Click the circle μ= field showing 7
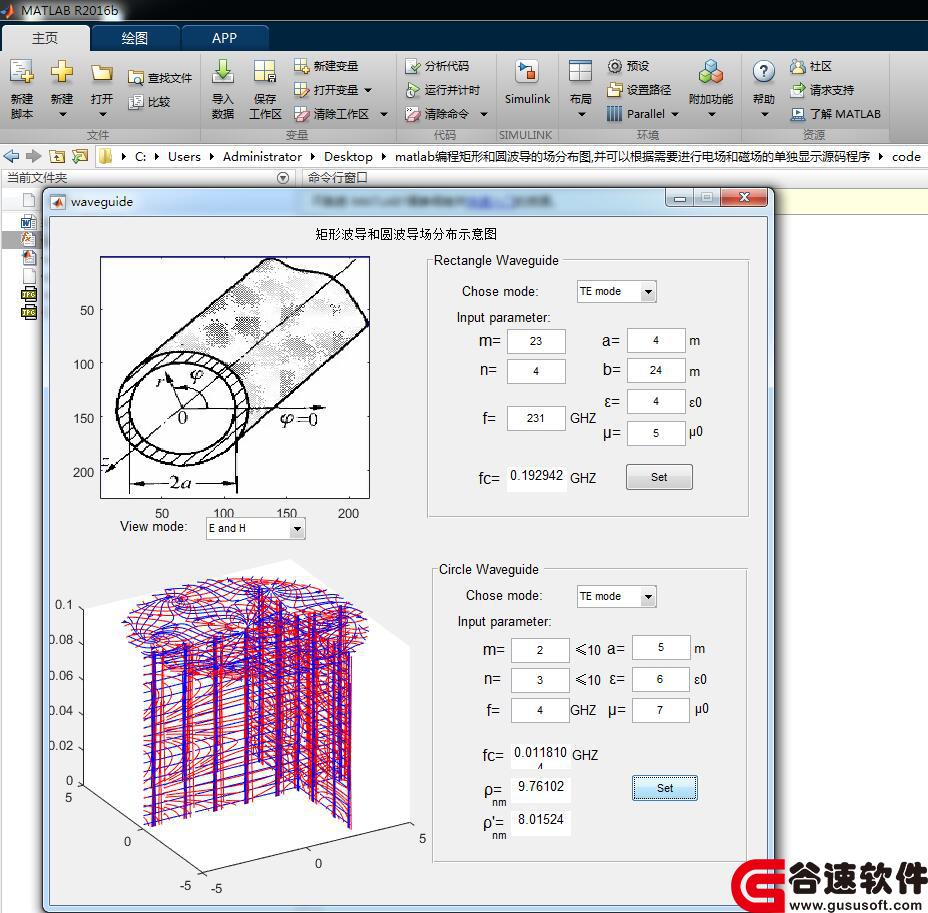Image resolution: width=928 pixels, height=913 pixels. click(x=660, y=710)
